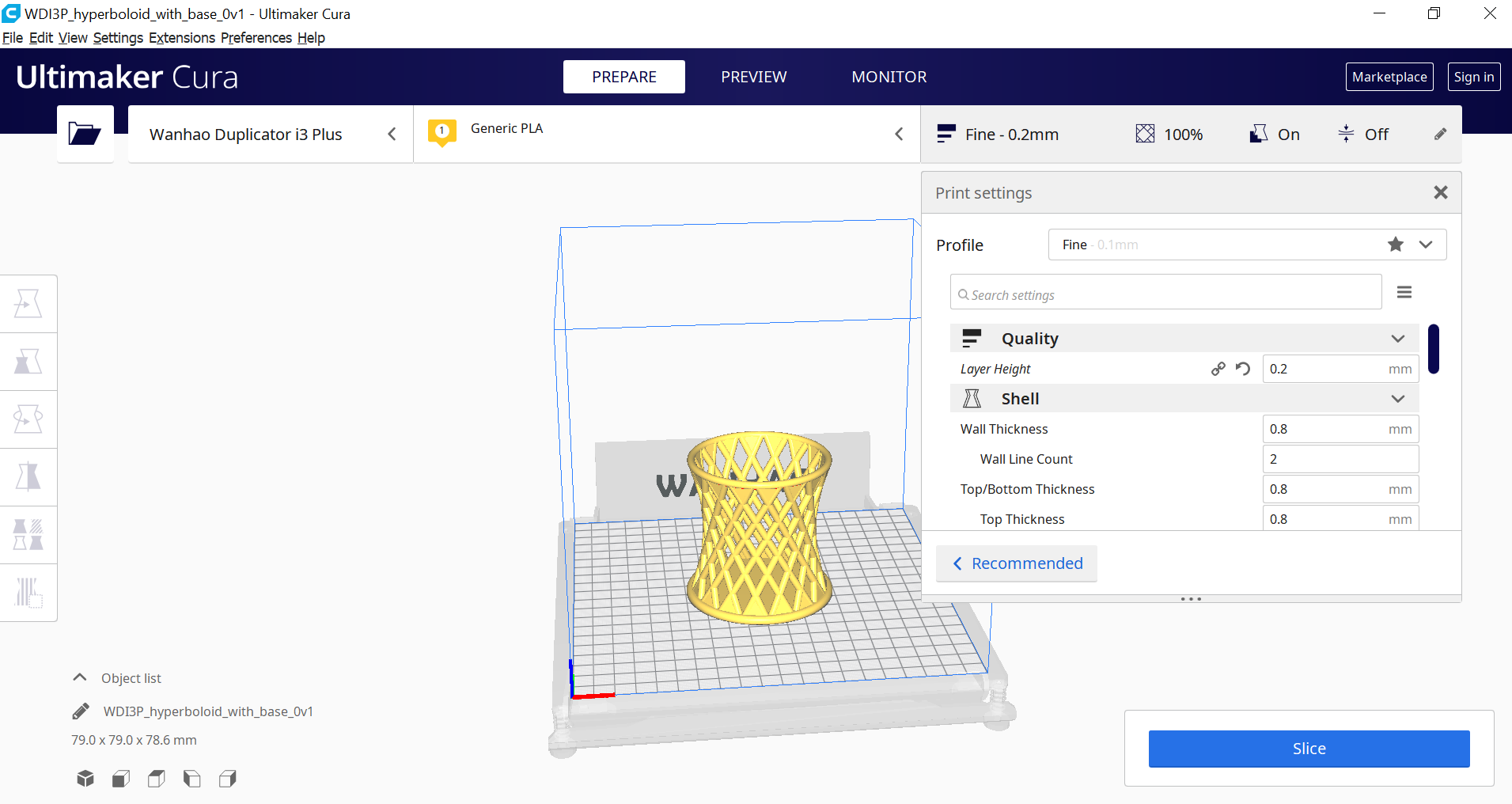Open the Extensions menu

[x=182, y=38]
